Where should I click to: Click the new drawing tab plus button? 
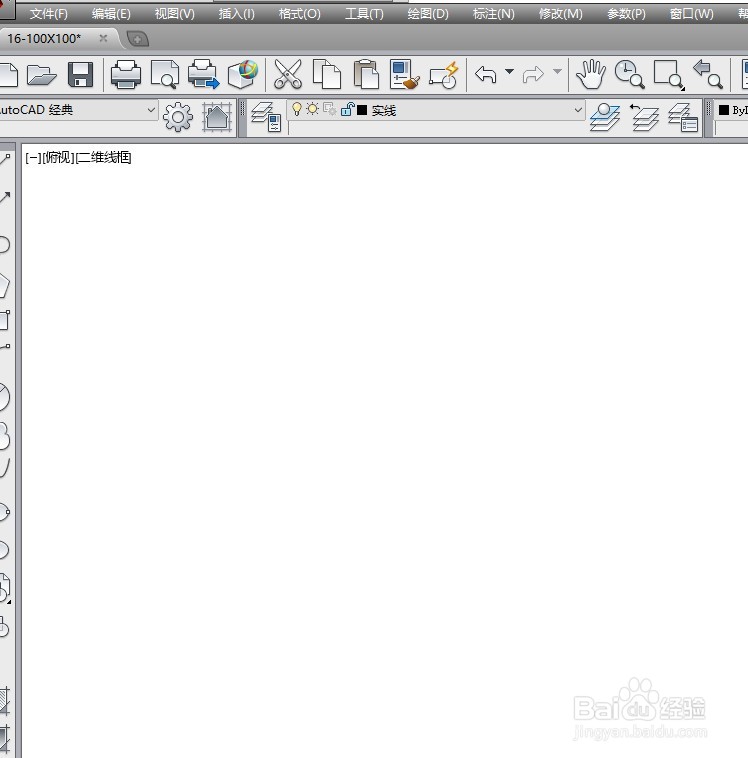click(x=137, y=39)
